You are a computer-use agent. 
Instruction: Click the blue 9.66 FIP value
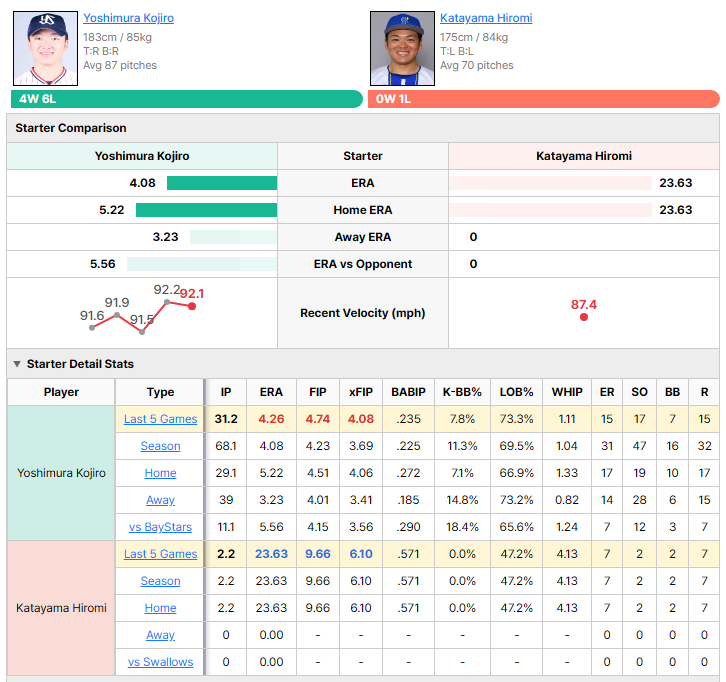point(318,554)
